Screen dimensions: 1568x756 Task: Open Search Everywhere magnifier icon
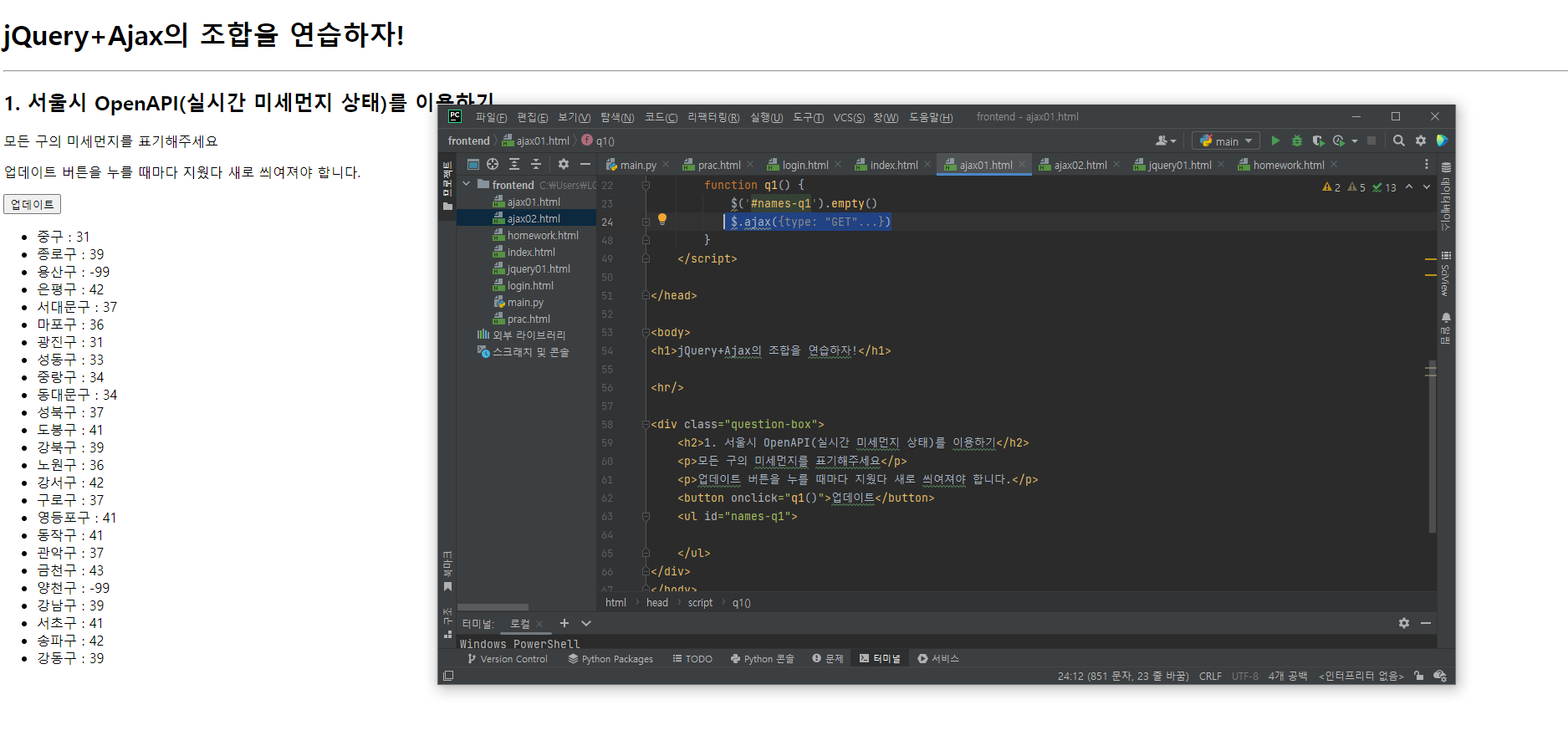click(1398, 140)
